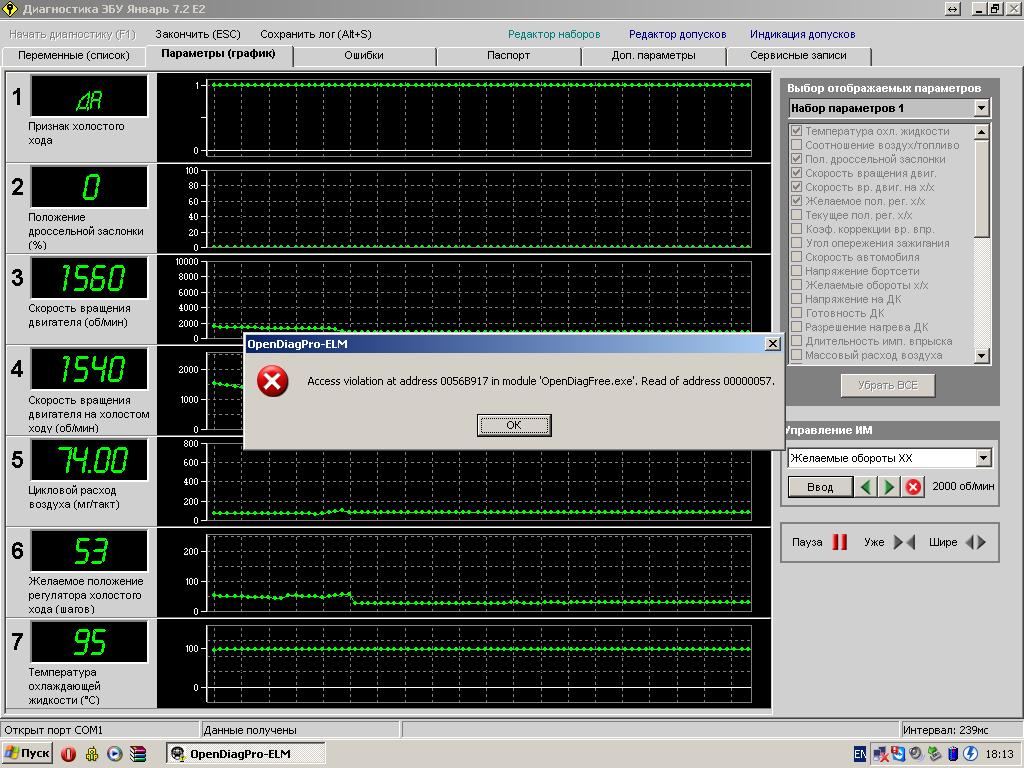The height and width of the screenshot is (768, 1024).
Task: Click the wider (Шире) arrows icon
Action: tap(976, 542)
